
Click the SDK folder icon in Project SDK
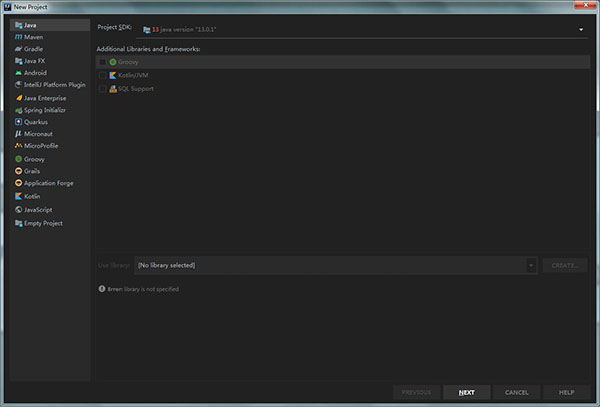coord(147,29)
